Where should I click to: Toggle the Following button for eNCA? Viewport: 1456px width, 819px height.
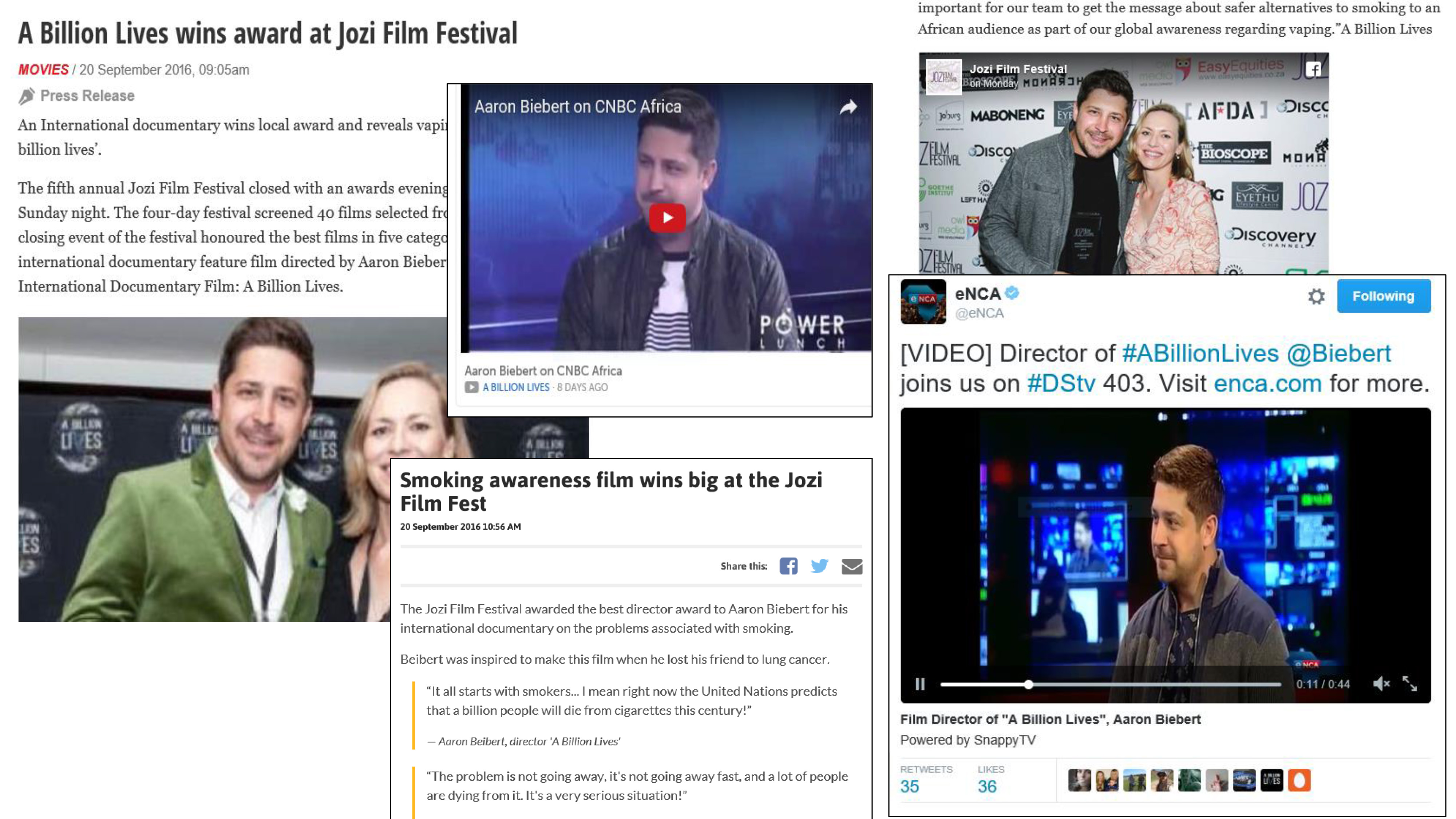1383,296
